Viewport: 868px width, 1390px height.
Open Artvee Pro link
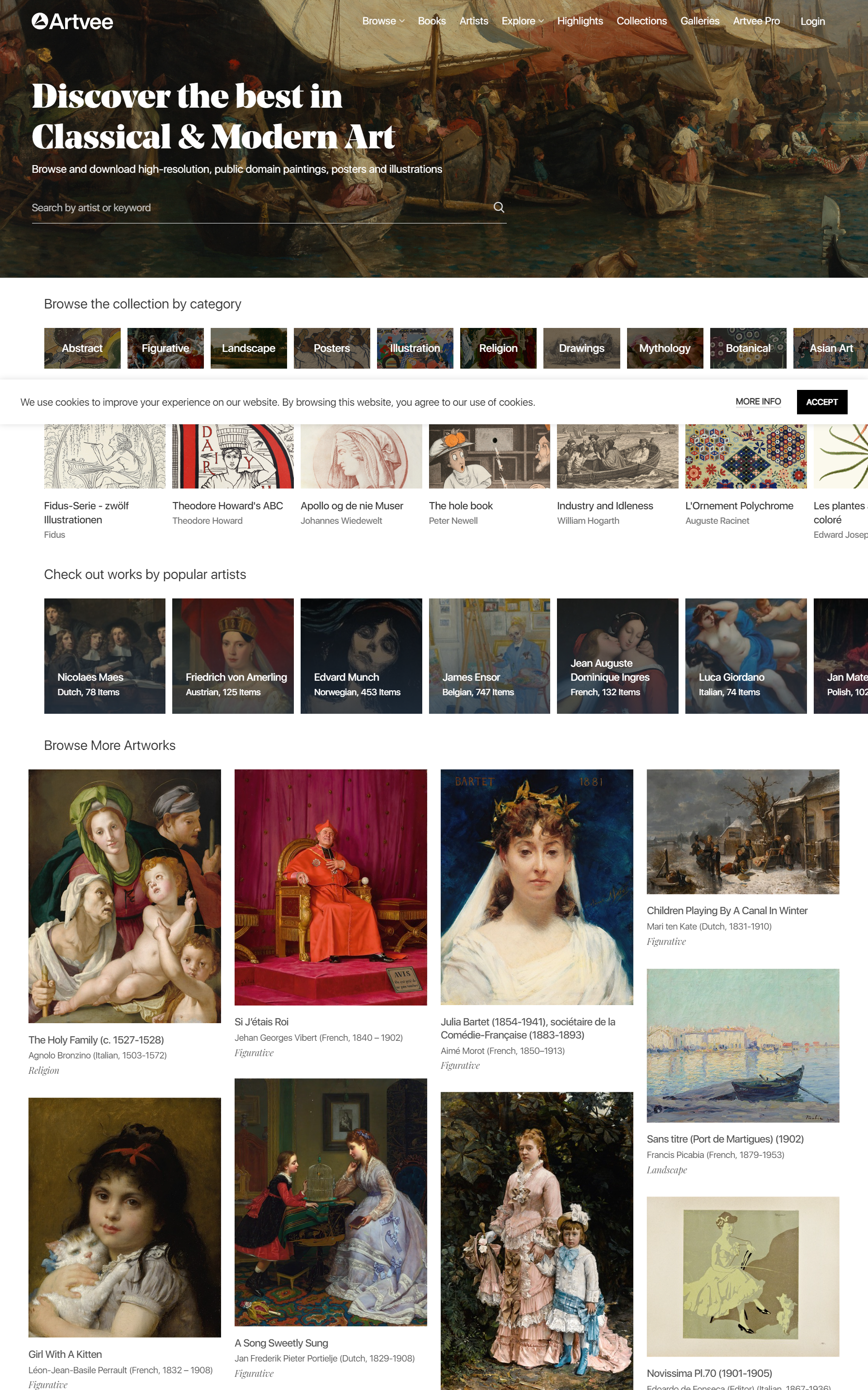tap(756, 21)
